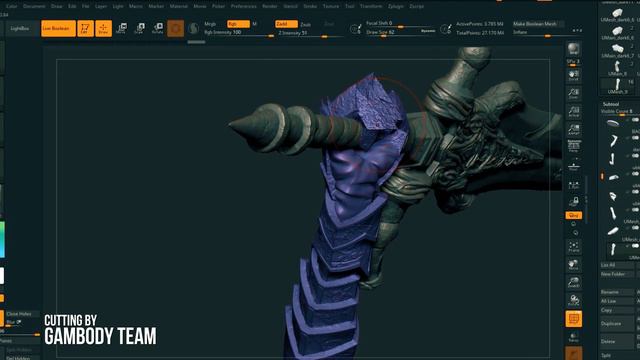
Task: Select the Zoom canvas icon
Action: tap(573, 93)
